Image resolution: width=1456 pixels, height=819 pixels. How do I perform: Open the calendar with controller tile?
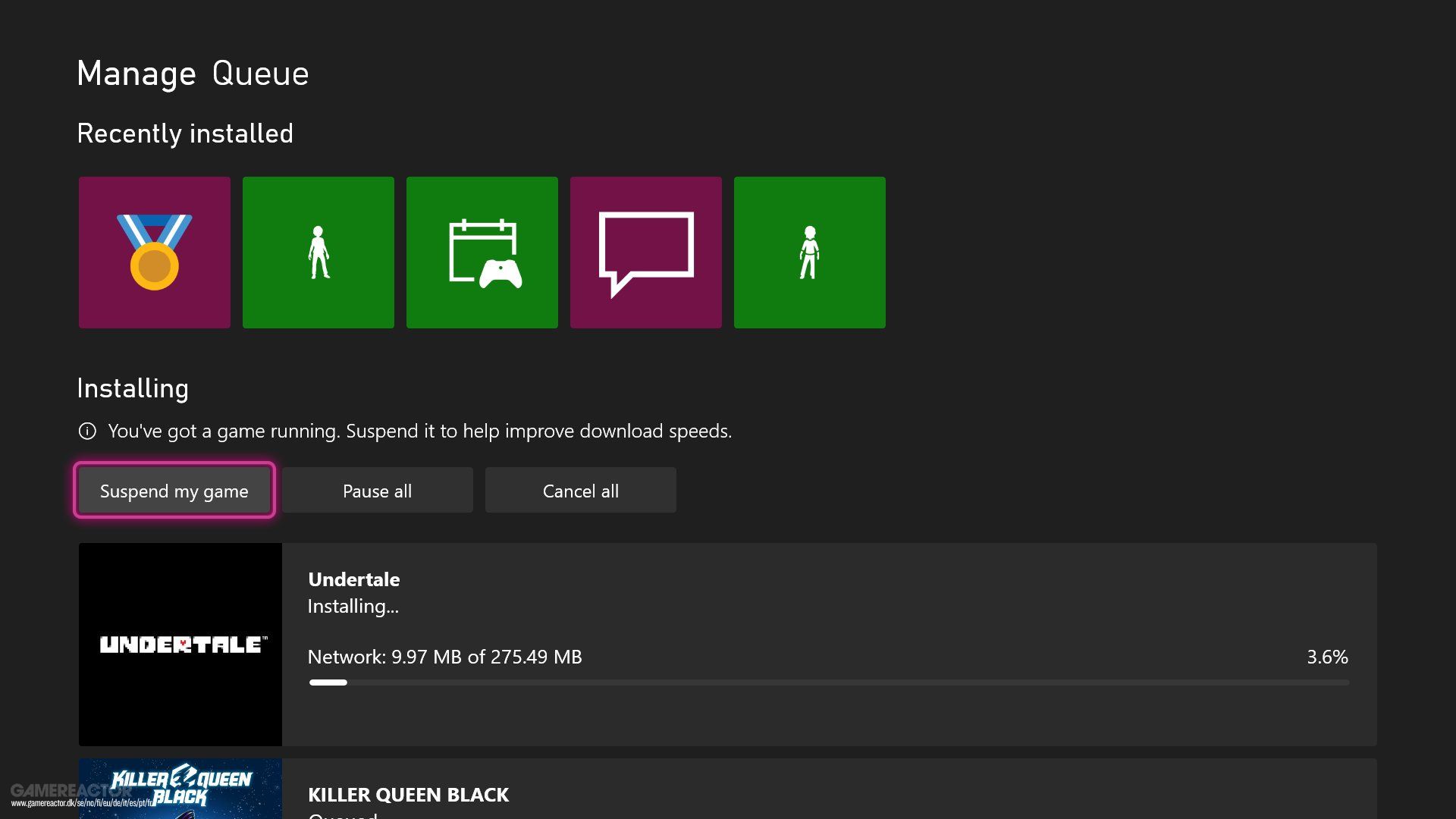(482, 252)
